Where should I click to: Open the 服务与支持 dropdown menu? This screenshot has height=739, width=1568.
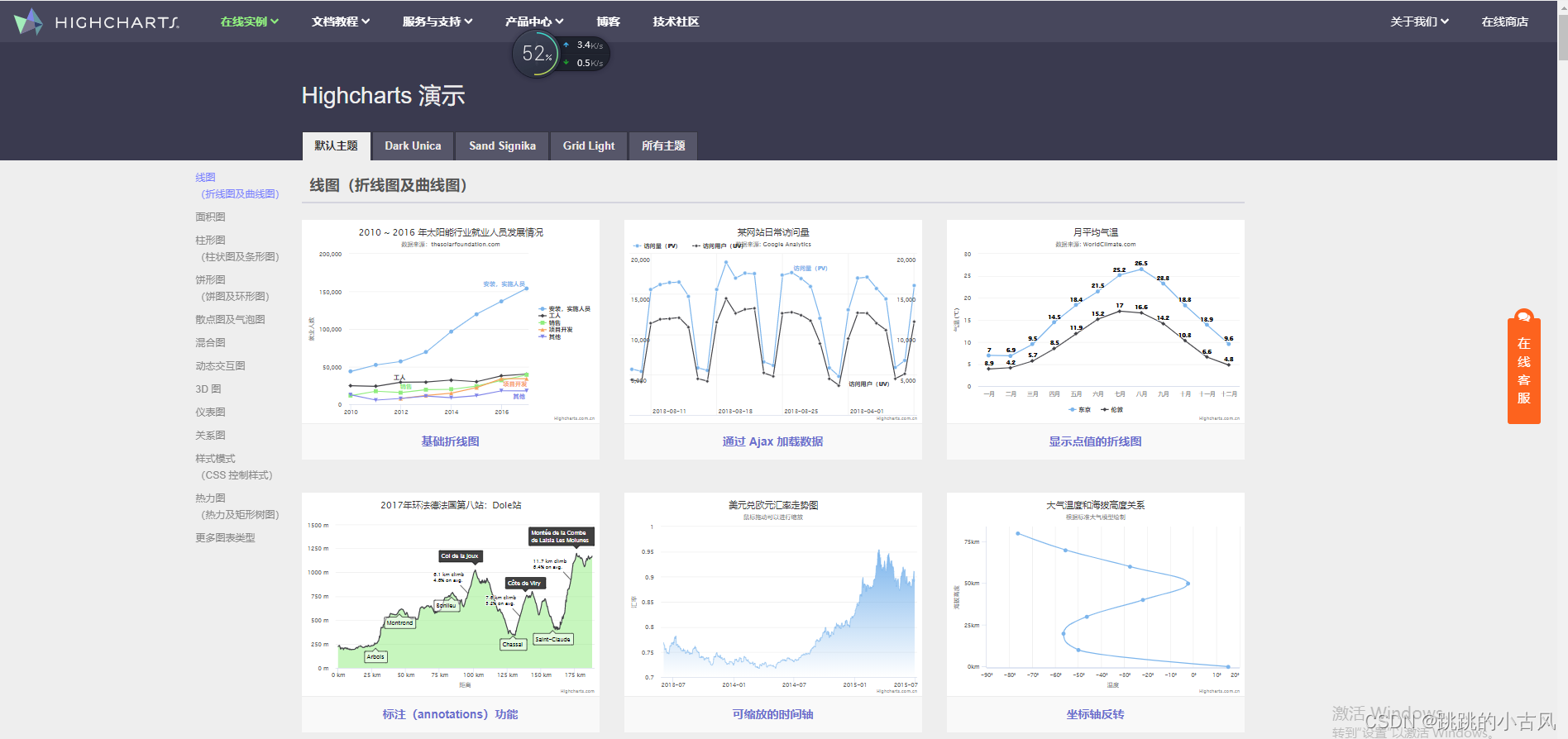437,21
